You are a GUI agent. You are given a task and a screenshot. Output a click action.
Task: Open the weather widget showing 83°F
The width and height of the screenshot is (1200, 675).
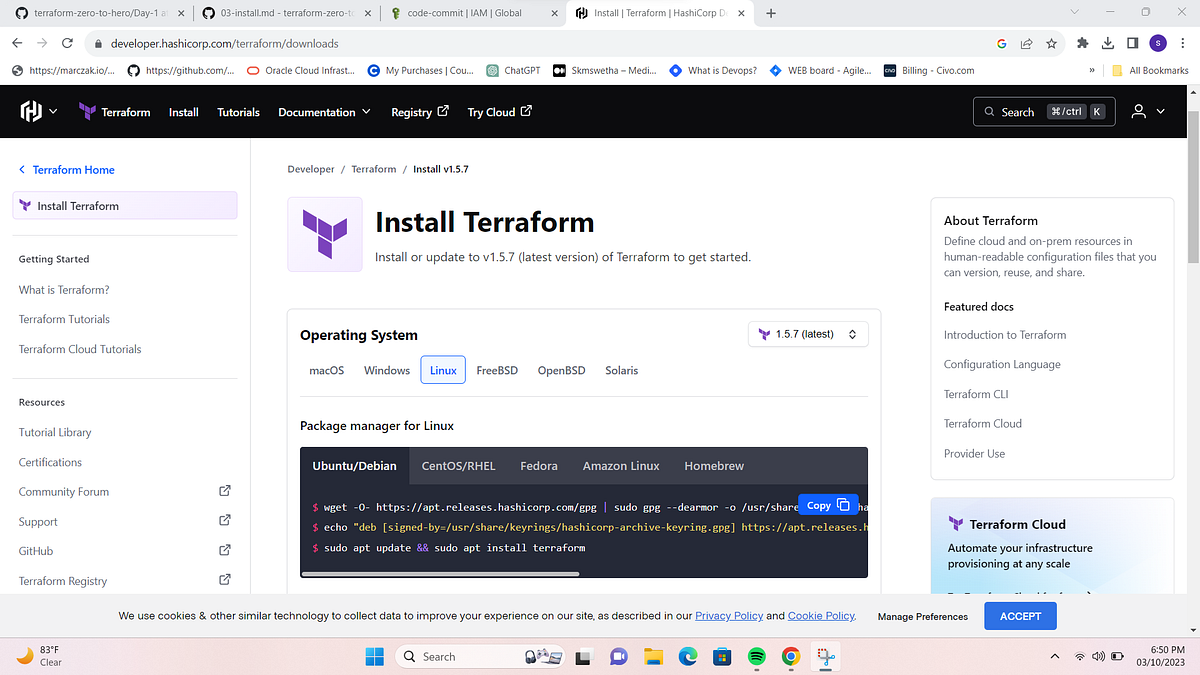pyautogui.click(x=40, y=656)
